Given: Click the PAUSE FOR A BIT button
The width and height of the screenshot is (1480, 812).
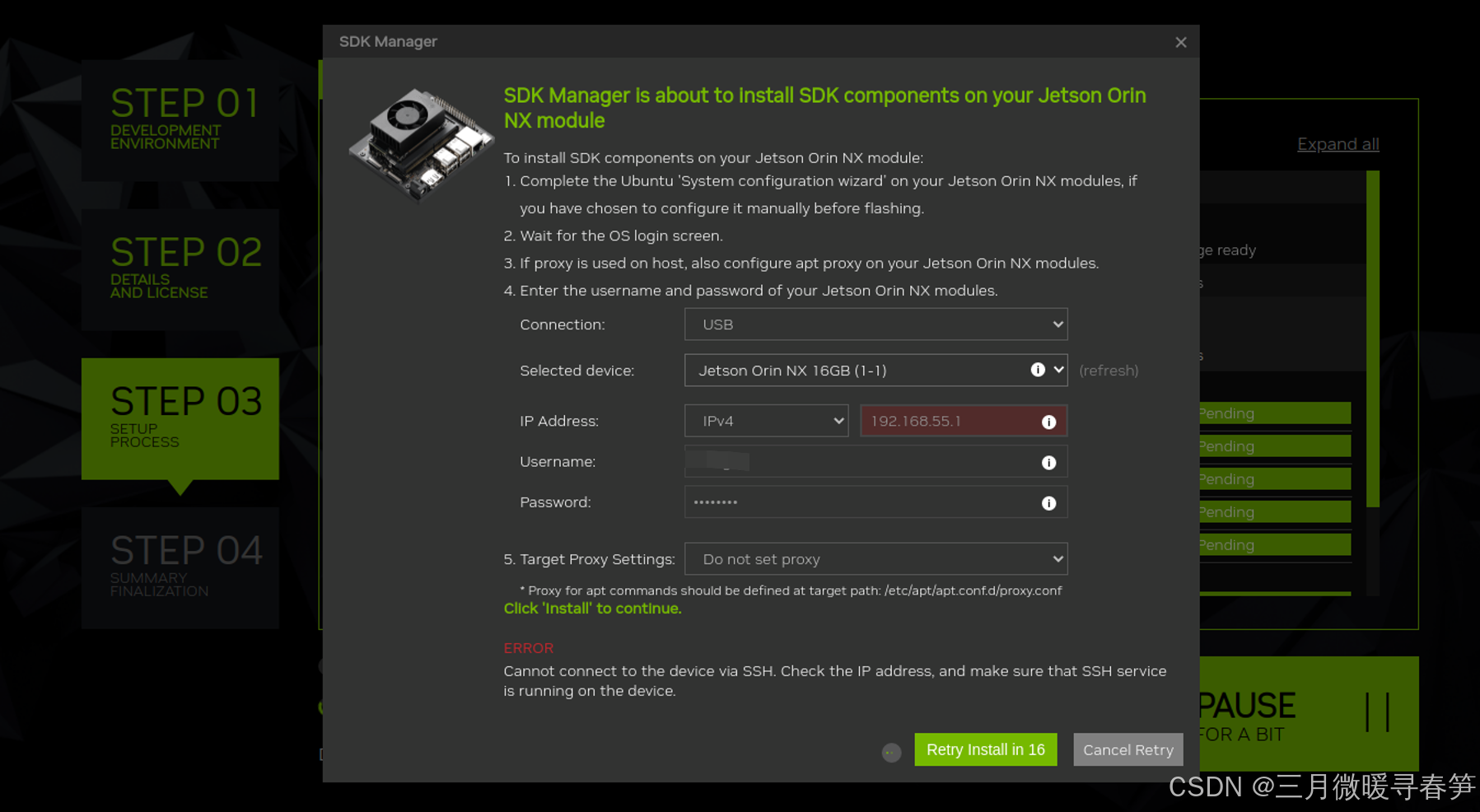Looking at the screenshot, I should point(1308,713).
